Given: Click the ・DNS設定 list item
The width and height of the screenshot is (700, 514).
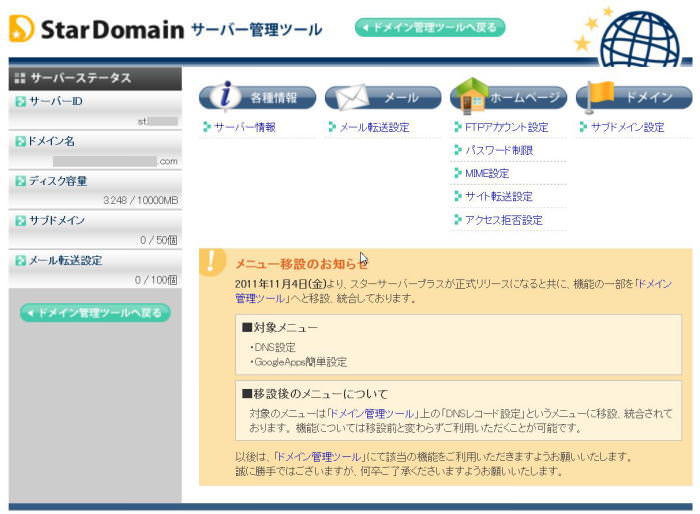Looking at the screenshot, I should 272,347.
